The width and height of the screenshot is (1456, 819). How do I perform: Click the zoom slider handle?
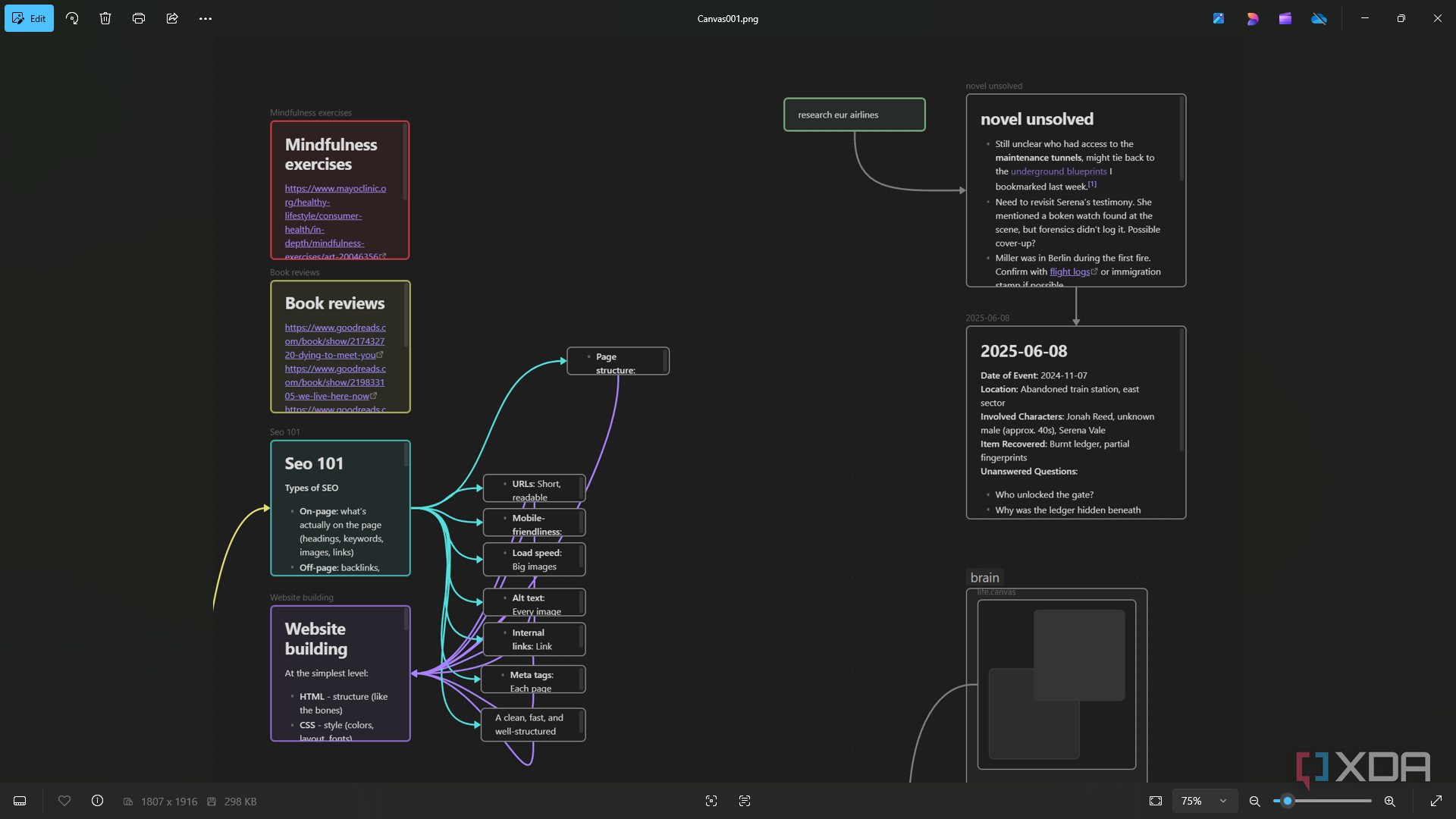[1287, 801]
